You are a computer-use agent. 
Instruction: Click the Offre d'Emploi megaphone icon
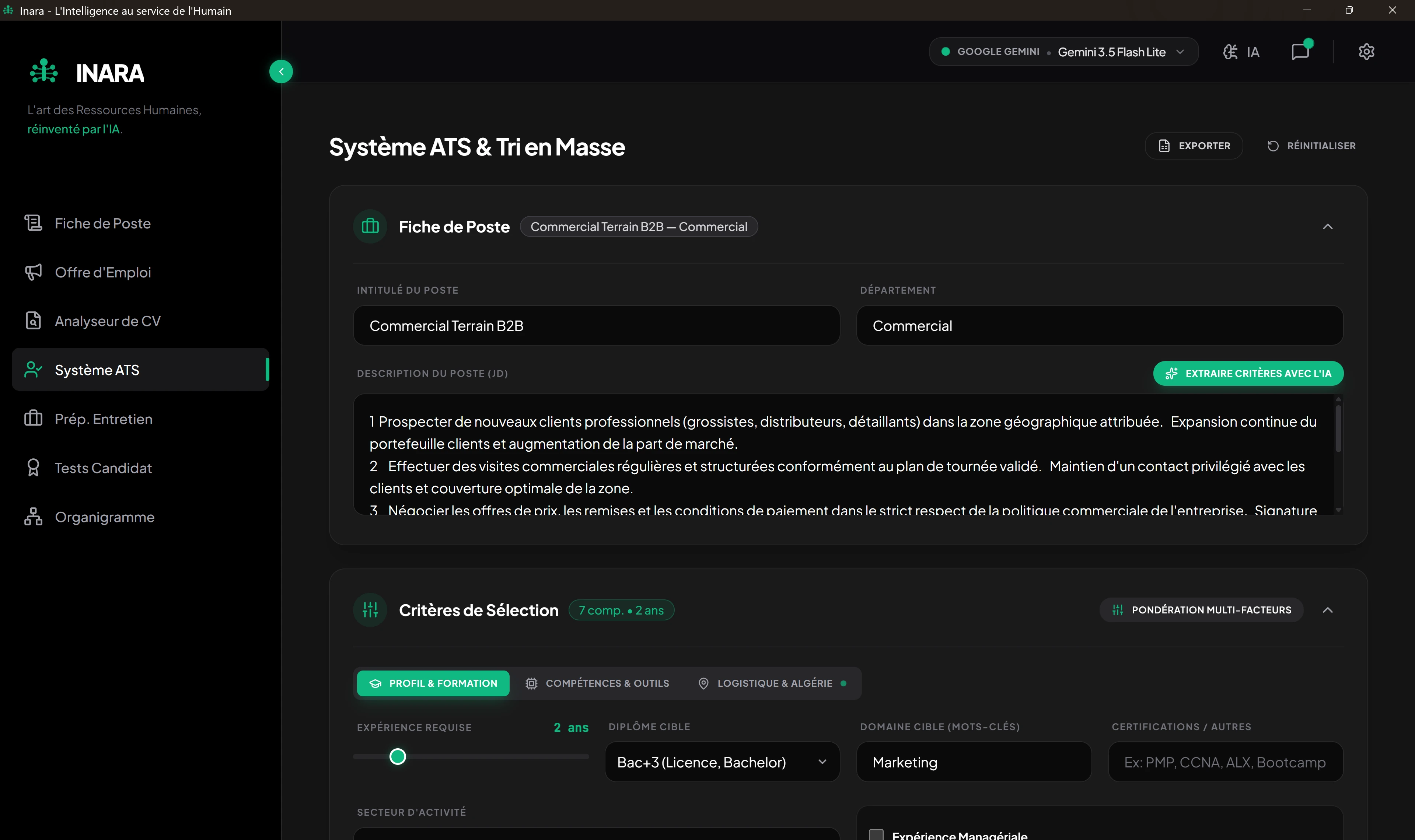pos(34,272)
